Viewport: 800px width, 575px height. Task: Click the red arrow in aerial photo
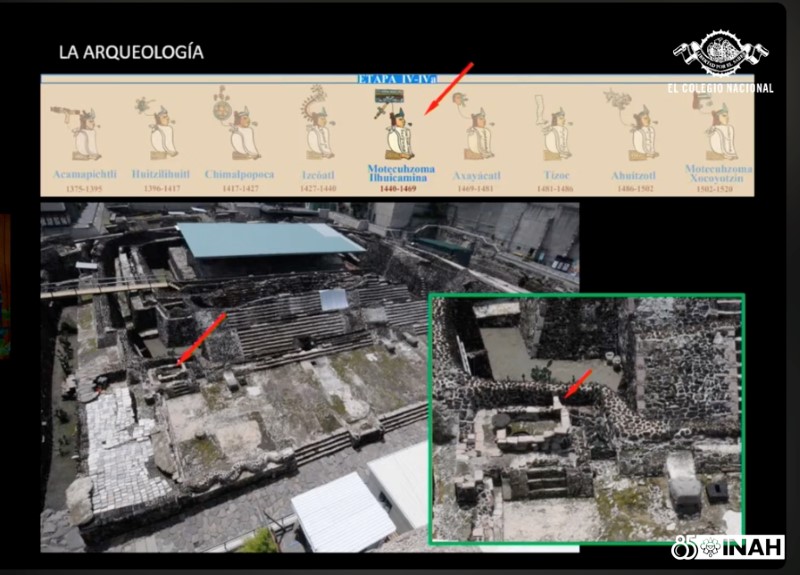pos(200,337)
